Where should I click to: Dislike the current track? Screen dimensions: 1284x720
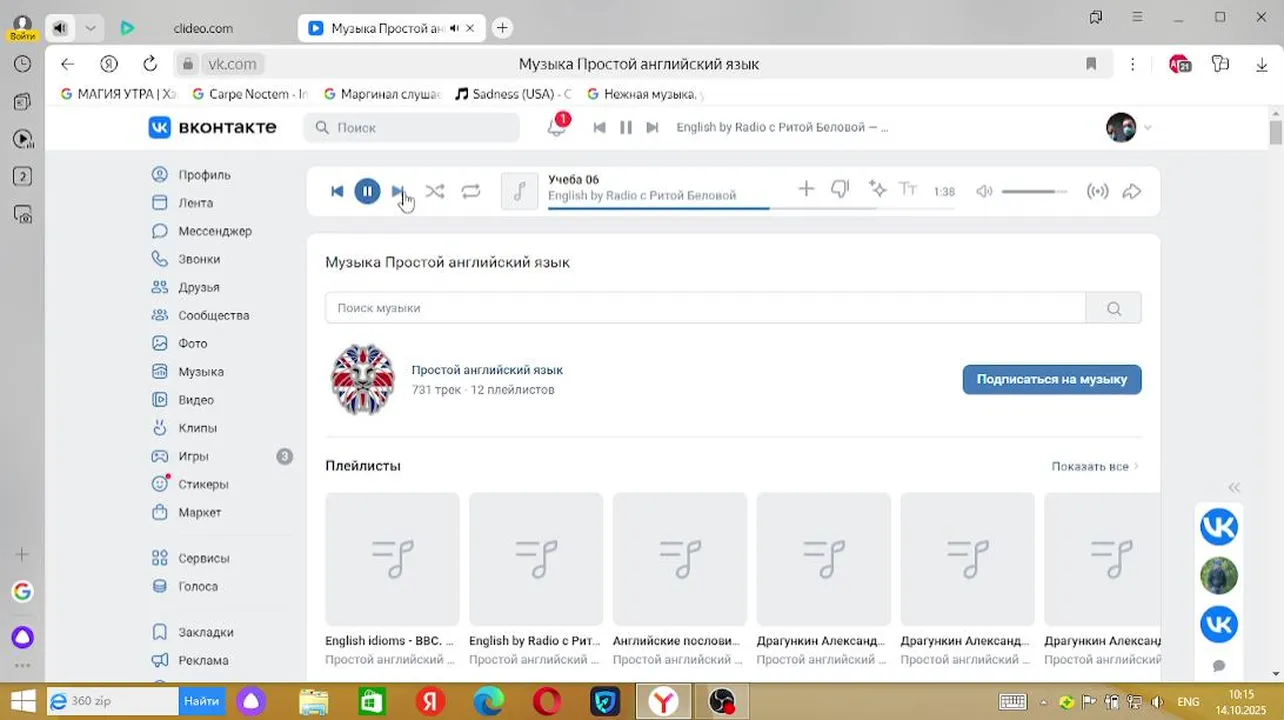click(840, 189)
